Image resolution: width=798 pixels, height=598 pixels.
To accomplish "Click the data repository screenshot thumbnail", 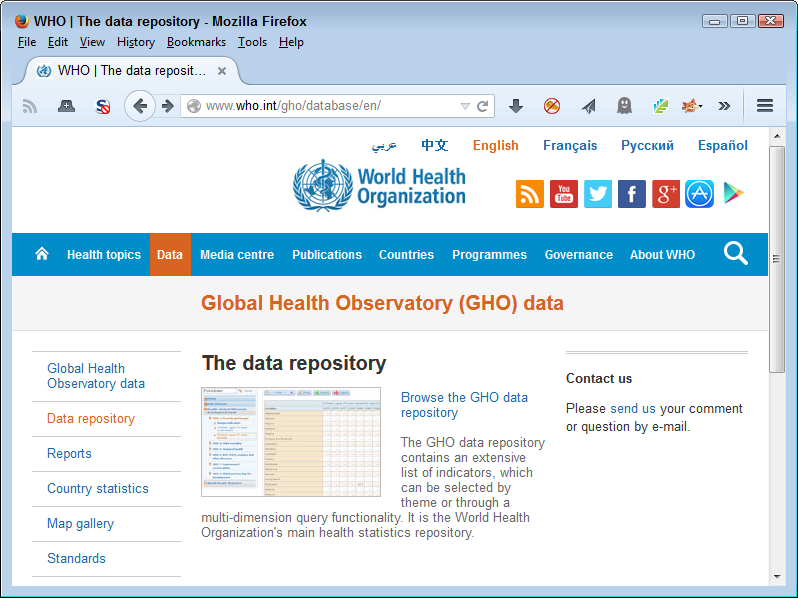I will point(291,442).
